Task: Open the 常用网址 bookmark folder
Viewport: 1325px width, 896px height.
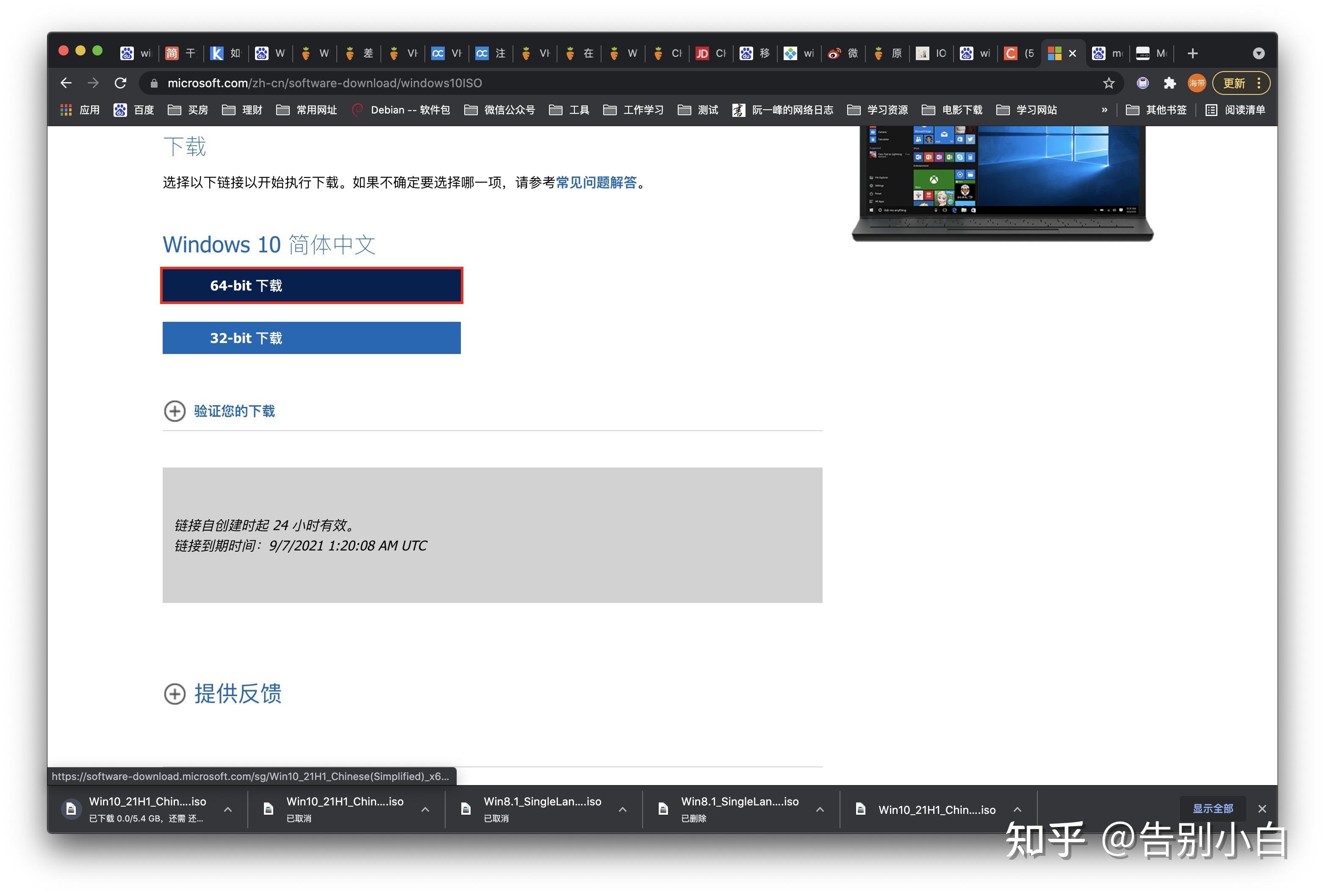Action: 306,110
